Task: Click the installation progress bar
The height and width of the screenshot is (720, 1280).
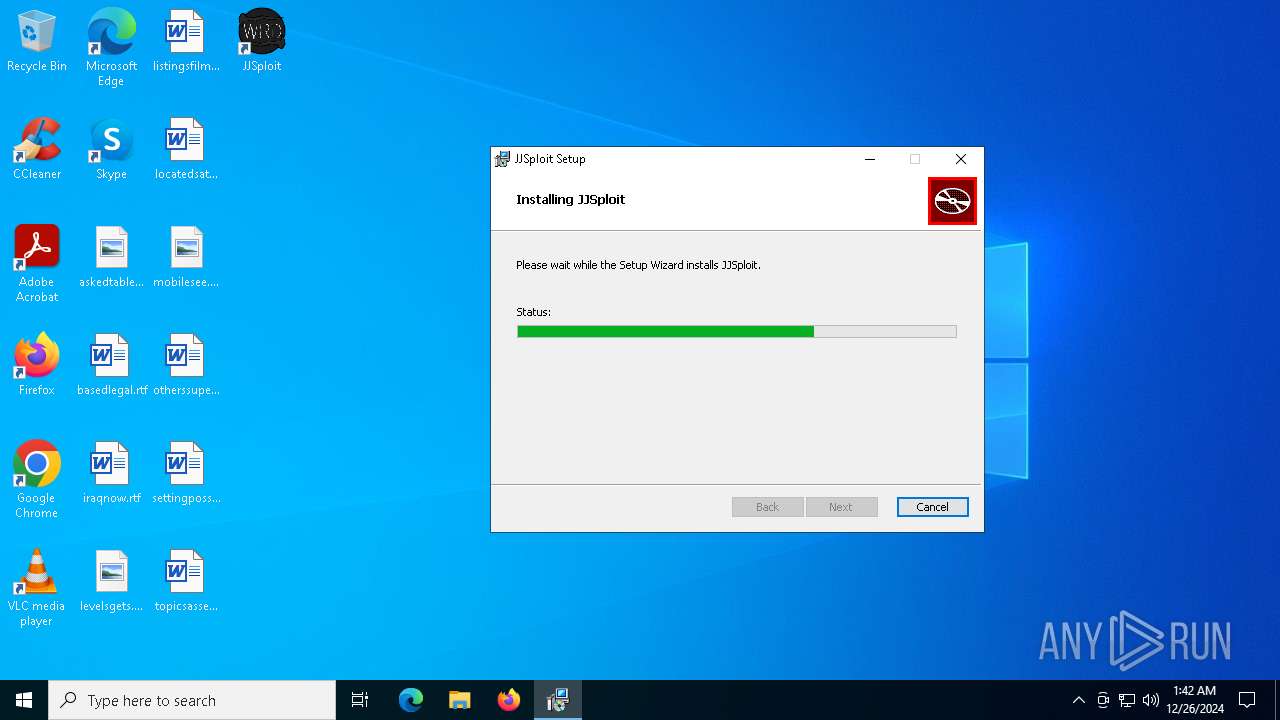Action: click(736, 331)
